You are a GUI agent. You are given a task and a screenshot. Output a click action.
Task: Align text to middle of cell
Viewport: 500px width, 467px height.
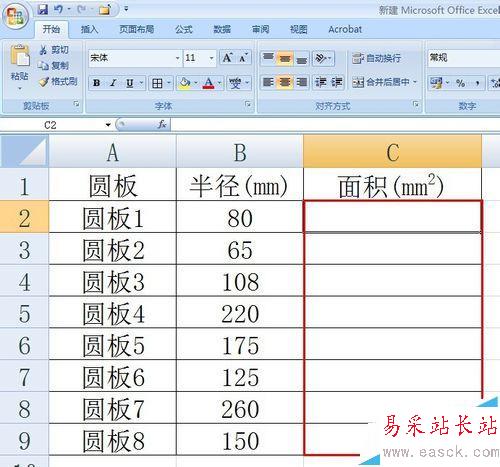click(x=285, y=58)
